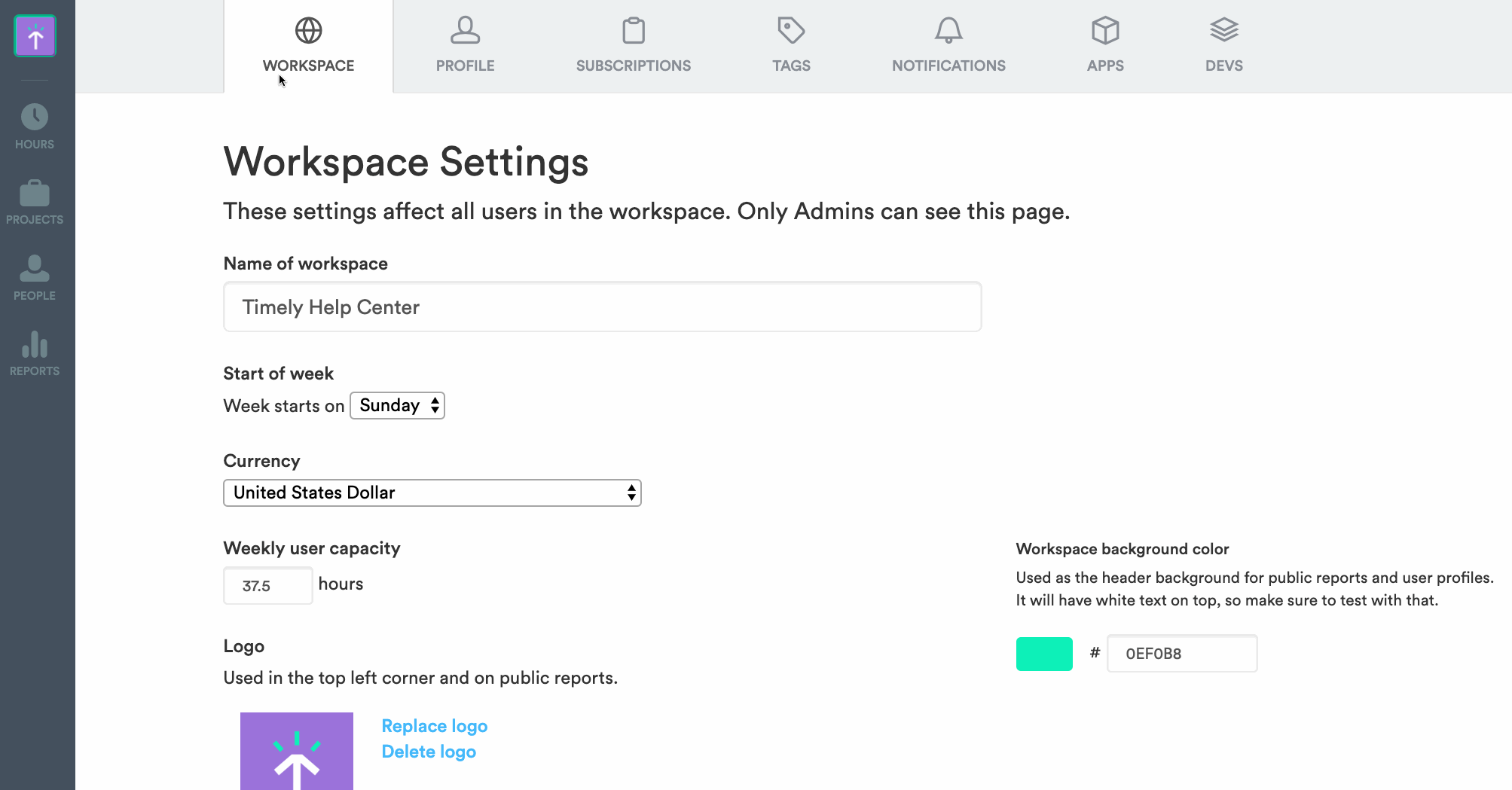Switch to the Workspace tab
1512x790 pixels.
click(308, 47)
